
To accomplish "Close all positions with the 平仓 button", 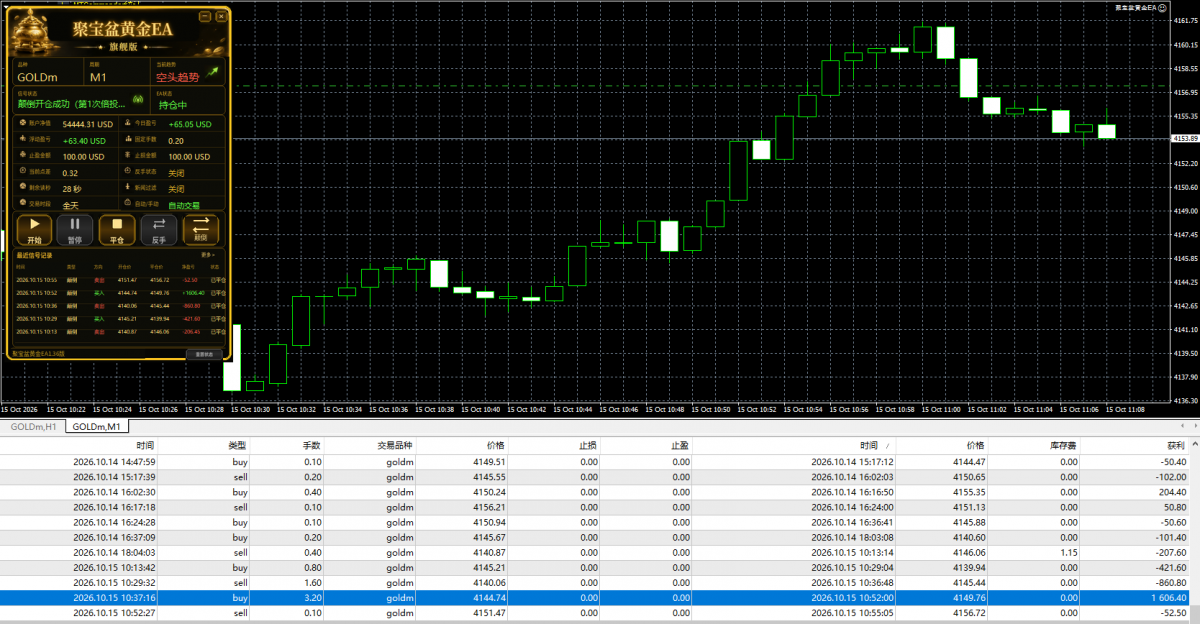I will tap(117, 229).
